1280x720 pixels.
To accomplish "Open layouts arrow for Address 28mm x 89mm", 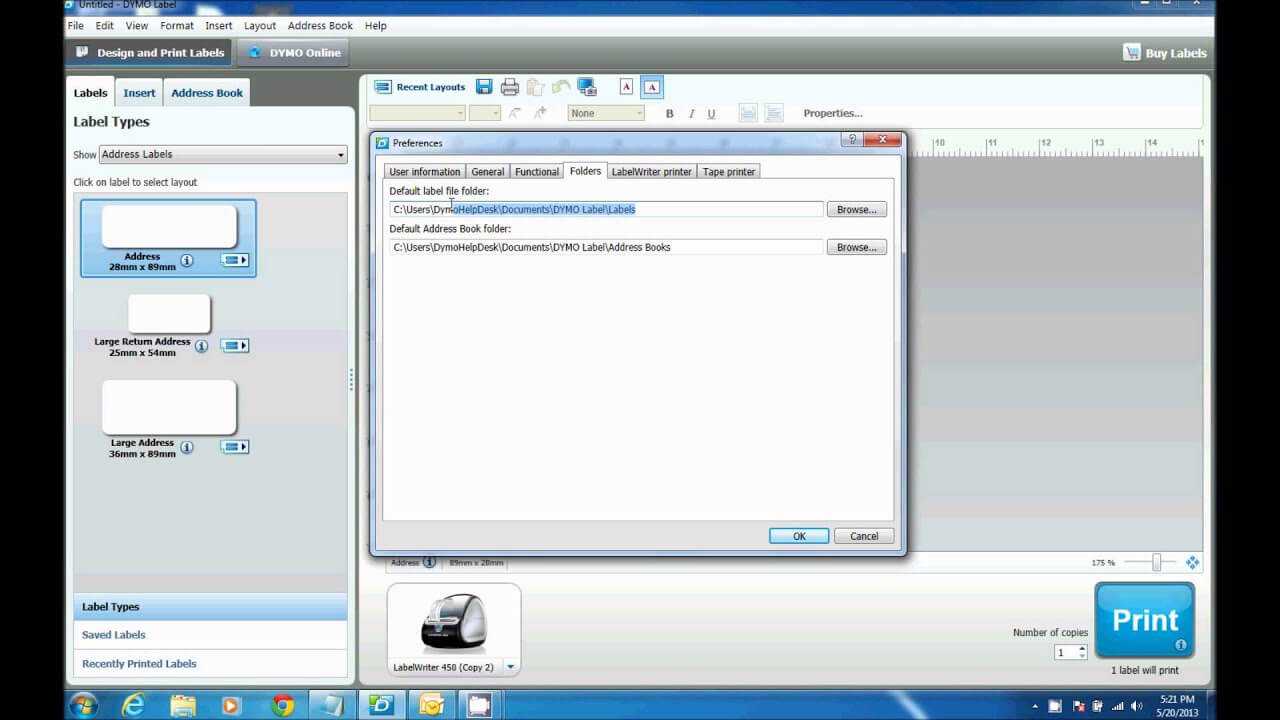I will coord(235,260).
